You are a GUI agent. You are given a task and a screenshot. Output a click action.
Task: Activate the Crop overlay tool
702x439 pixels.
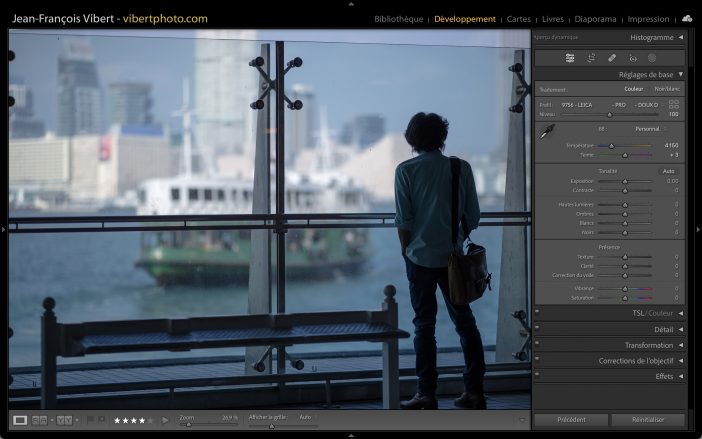591,58
